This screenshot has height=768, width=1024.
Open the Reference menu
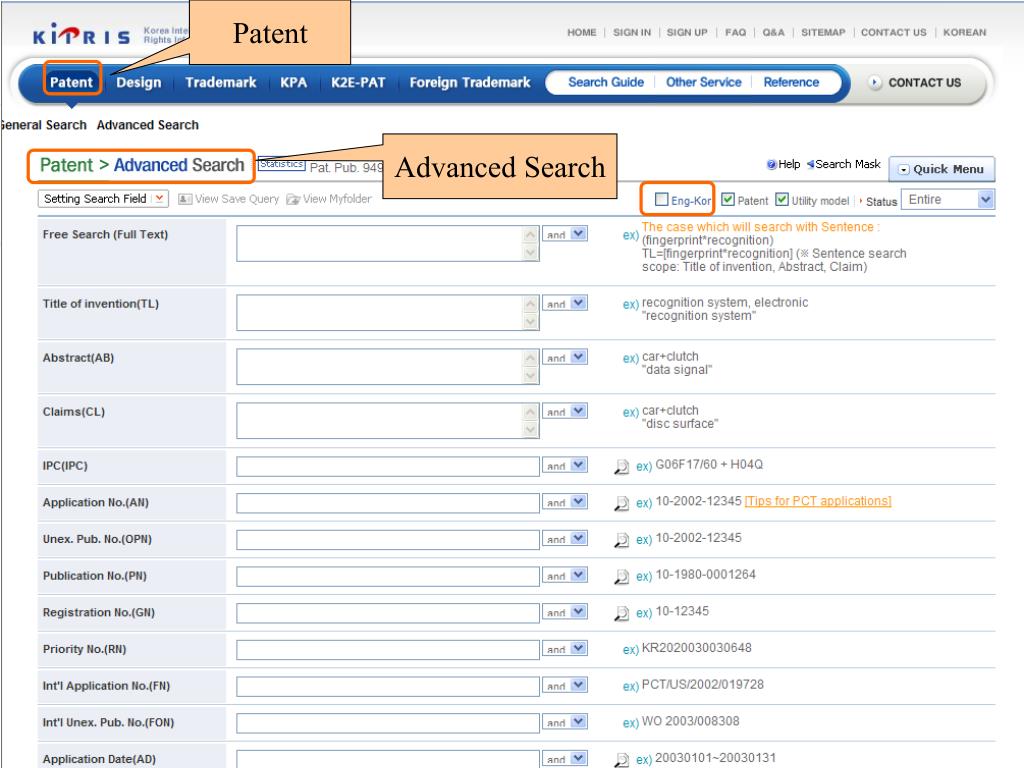791,82
